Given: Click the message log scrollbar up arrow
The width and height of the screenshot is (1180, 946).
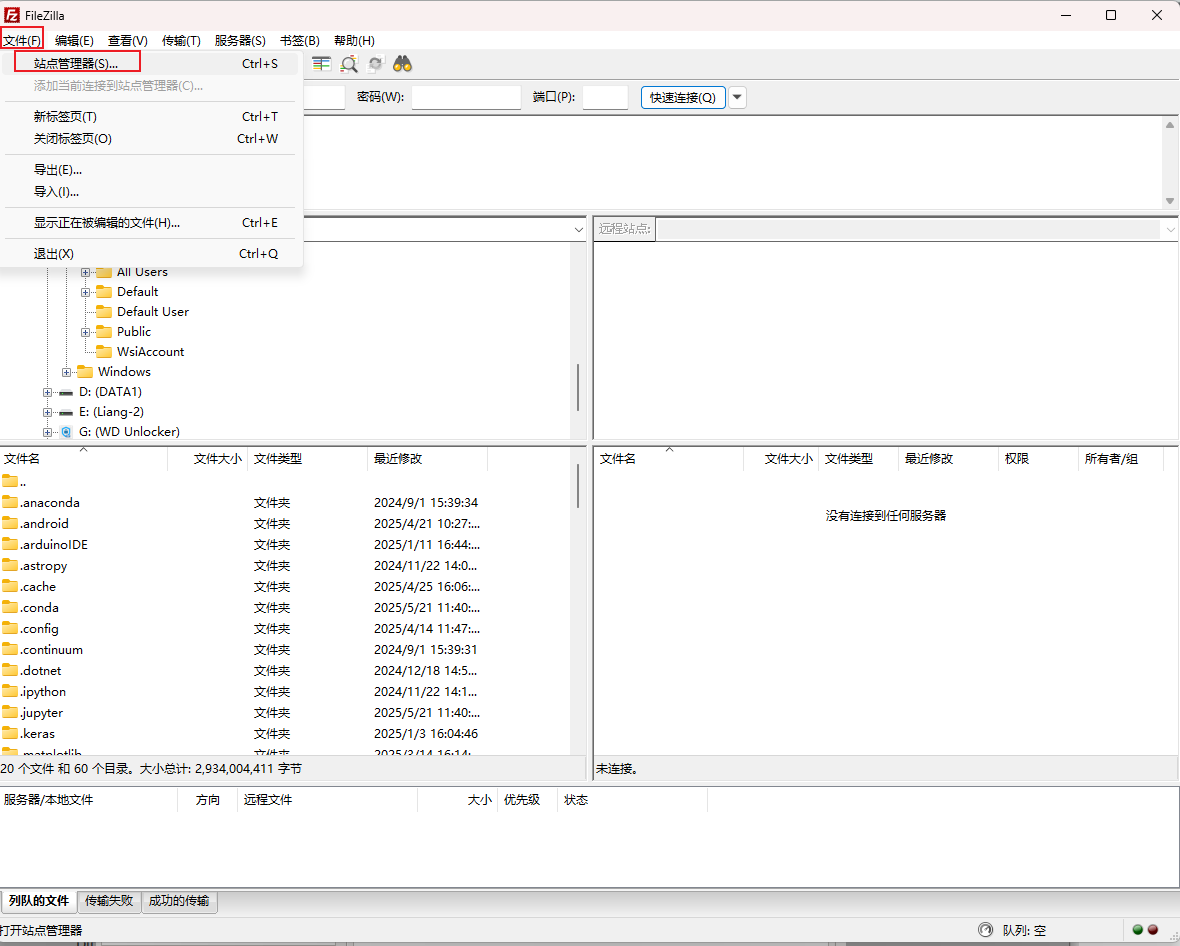Looking at the screenshot, I should point(1170,125).
